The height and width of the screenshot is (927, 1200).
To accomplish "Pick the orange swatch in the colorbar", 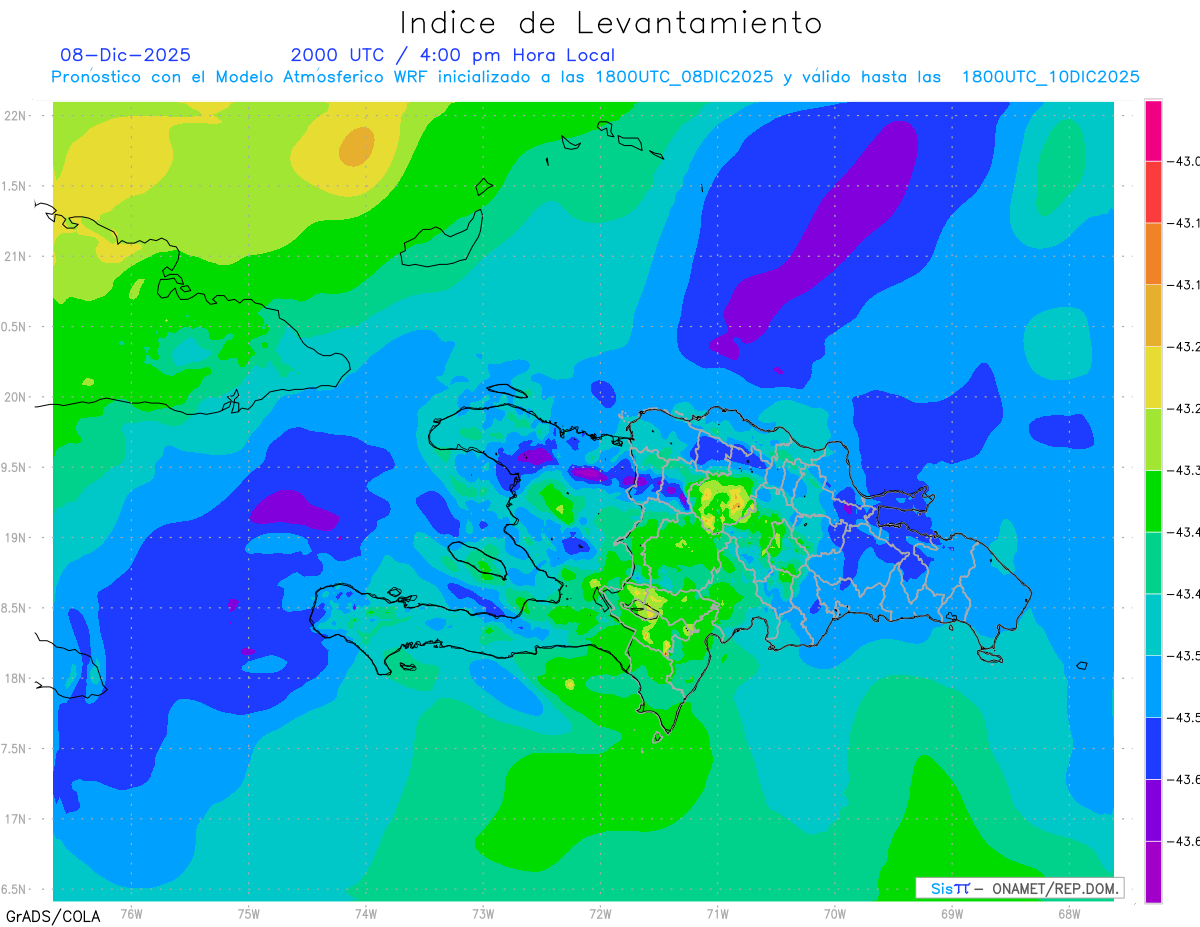I will click(x=1153, y=253).
